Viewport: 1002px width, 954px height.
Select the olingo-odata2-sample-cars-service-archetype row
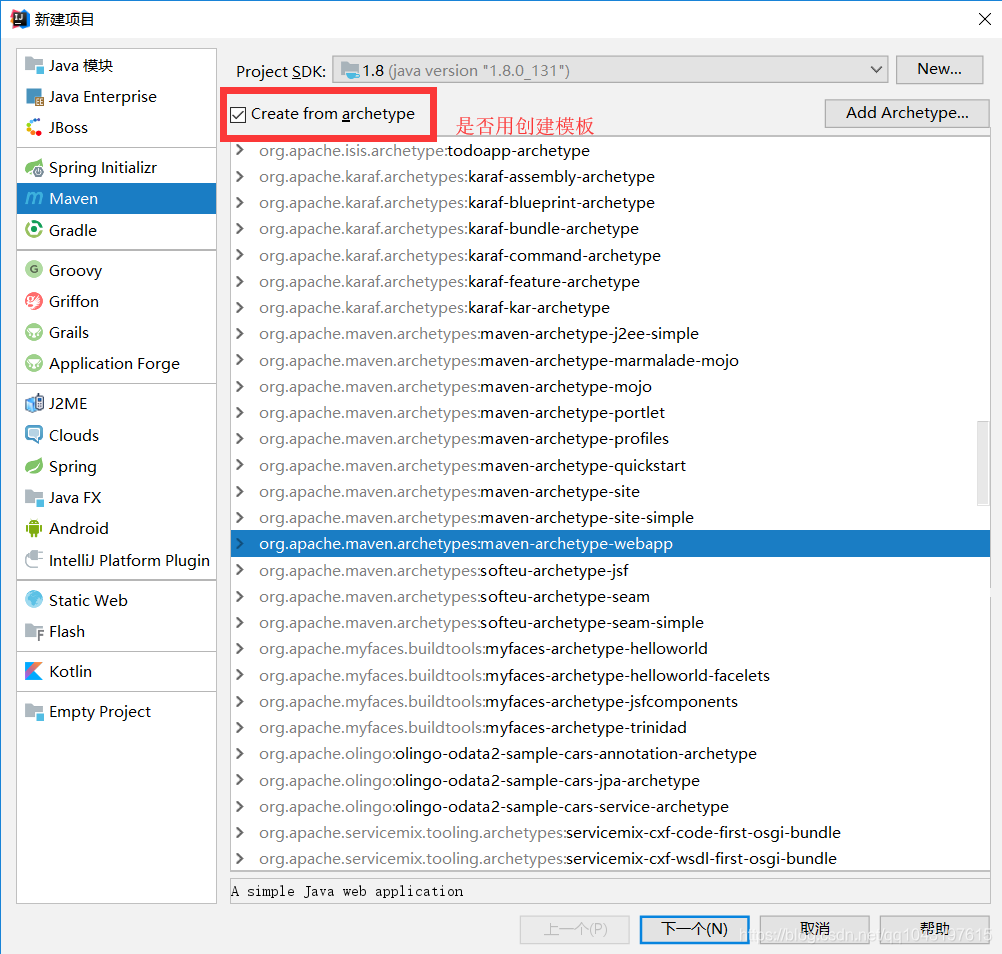(610, 806)
